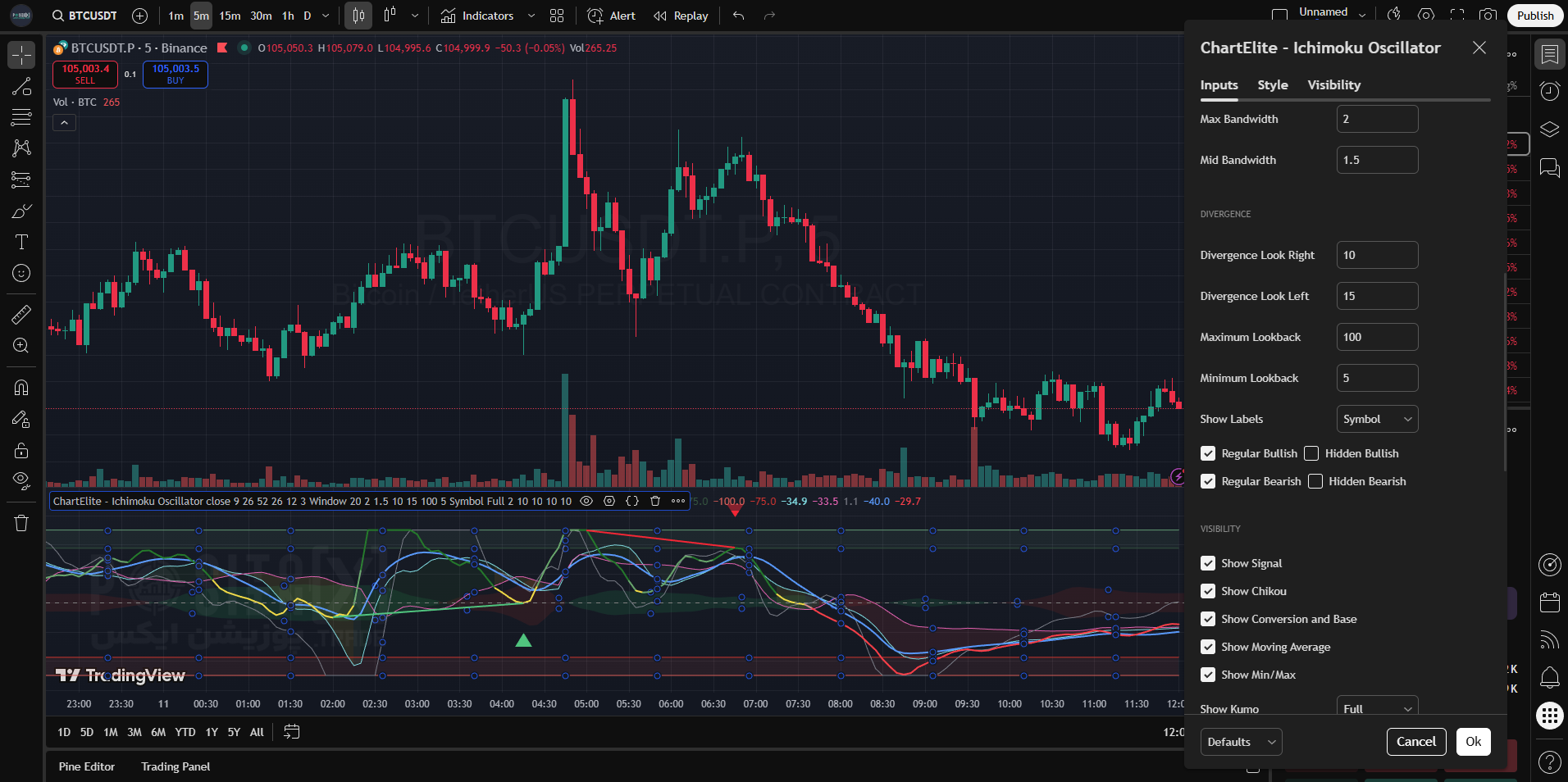The image size is (1568, 782).
Task: Enable the Hidden Bullish checkbox
Action: [1311, 453]
